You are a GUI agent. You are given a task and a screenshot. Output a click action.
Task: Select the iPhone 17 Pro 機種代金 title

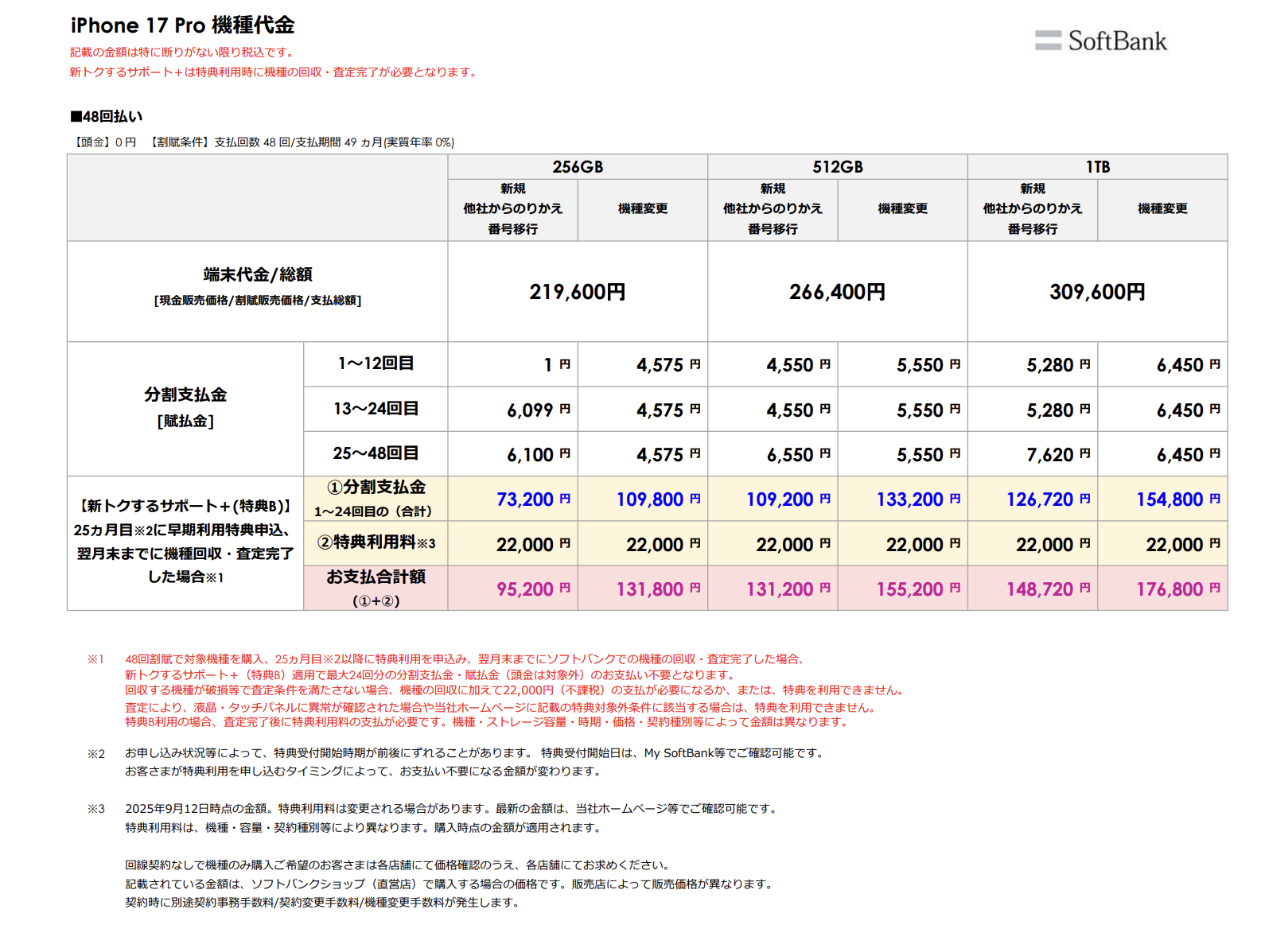pyautogui.click(x=182, y=25)
